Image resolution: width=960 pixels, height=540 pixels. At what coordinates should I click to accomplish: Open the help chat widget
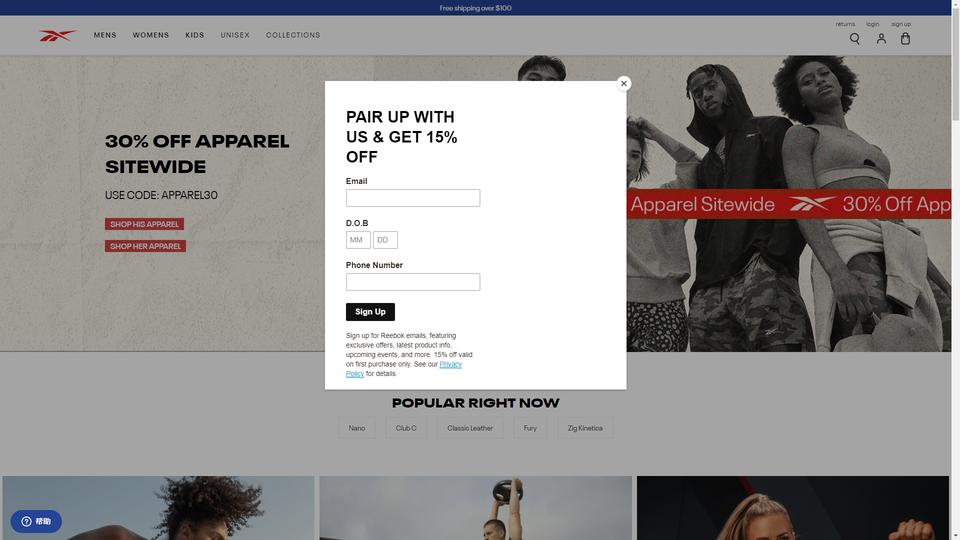coord(36,521)
